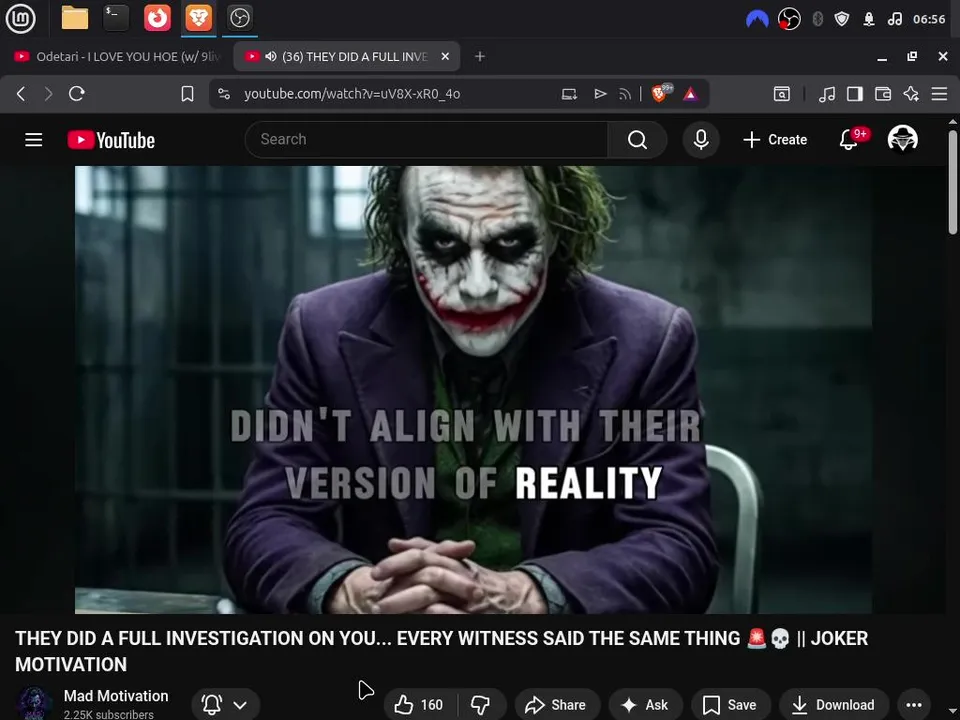Viewport: 960px width, 720px height.
Task: Open the Brave main hamburger menu
Action: pyautogui.click(x=939, y=94)
